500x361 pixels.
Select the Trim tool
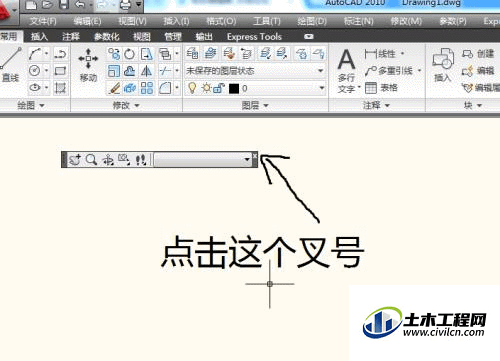(165, 71)
